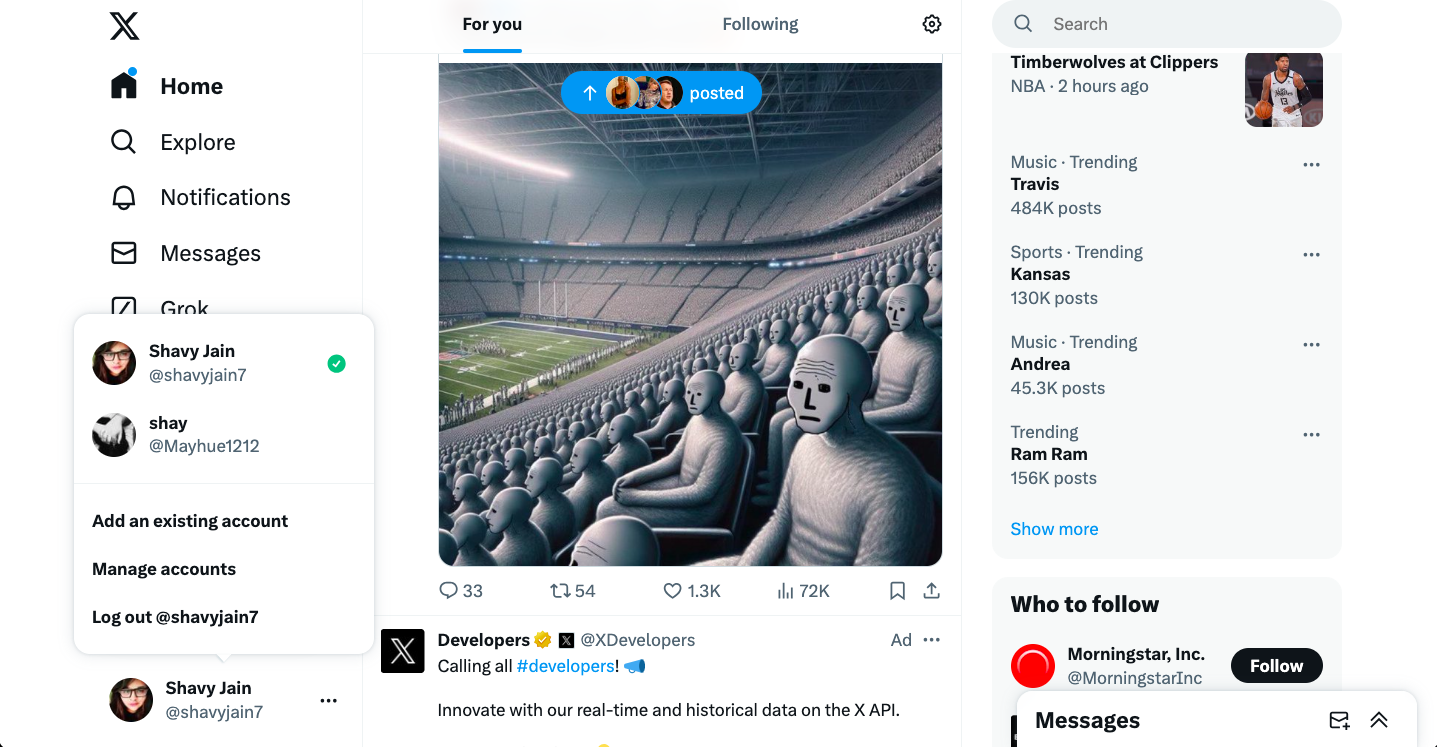
Task: Open the Home feed from the sidebar
Action: pos(190,85)
